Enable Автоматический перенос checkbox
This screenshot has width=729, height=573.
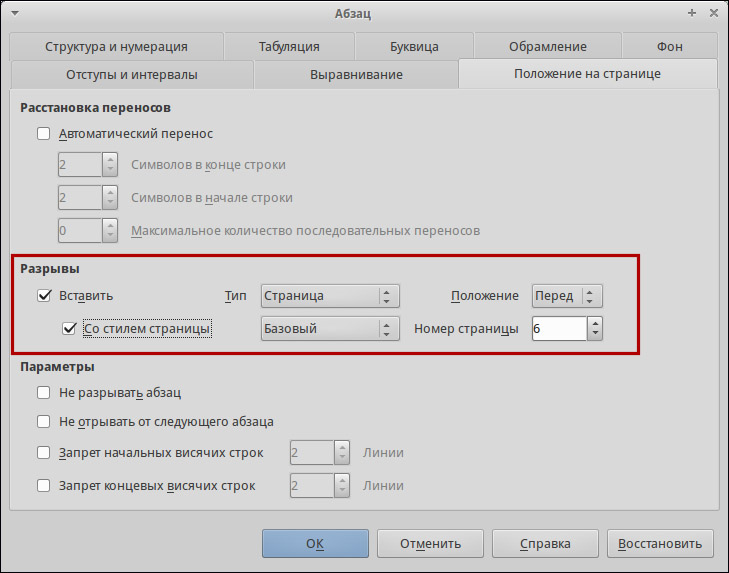44,133
